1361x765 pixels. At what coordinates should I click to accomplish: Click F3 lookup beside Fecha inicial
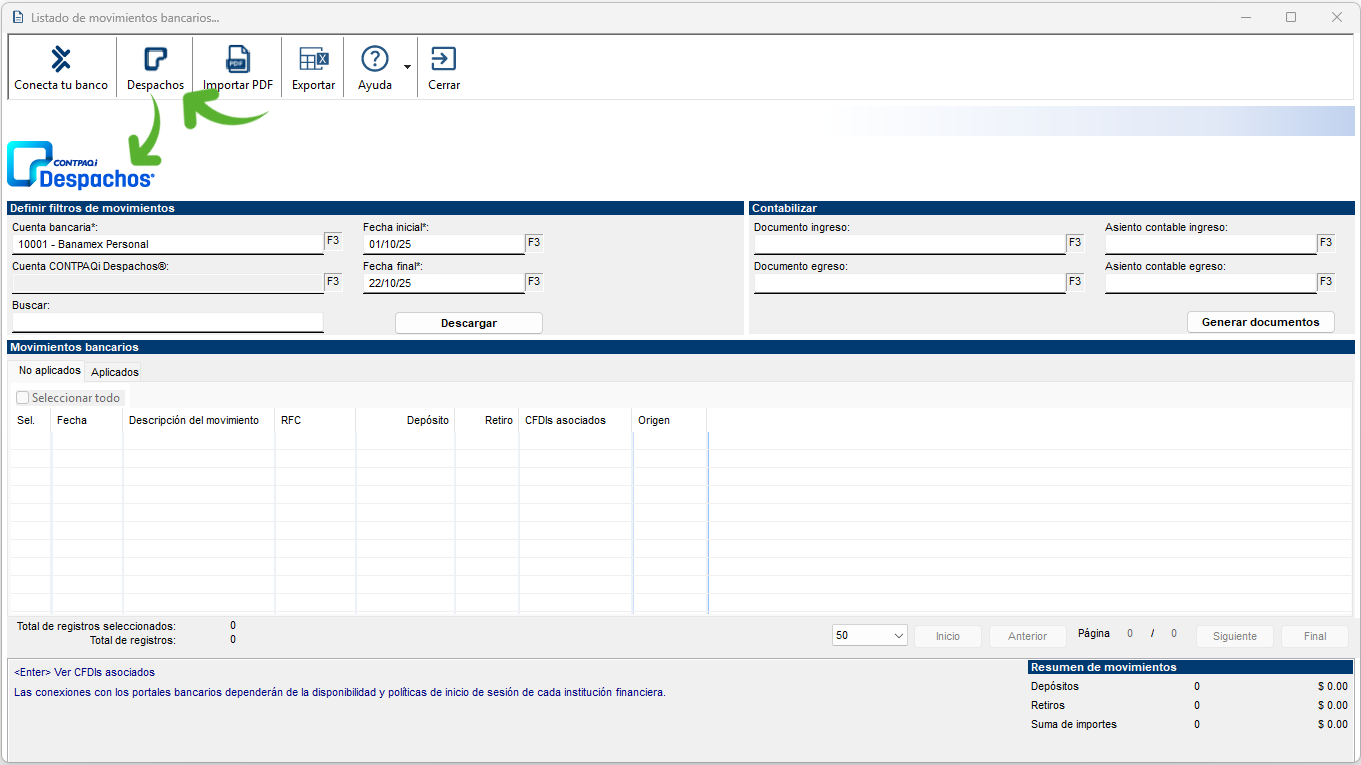point(534,242)
